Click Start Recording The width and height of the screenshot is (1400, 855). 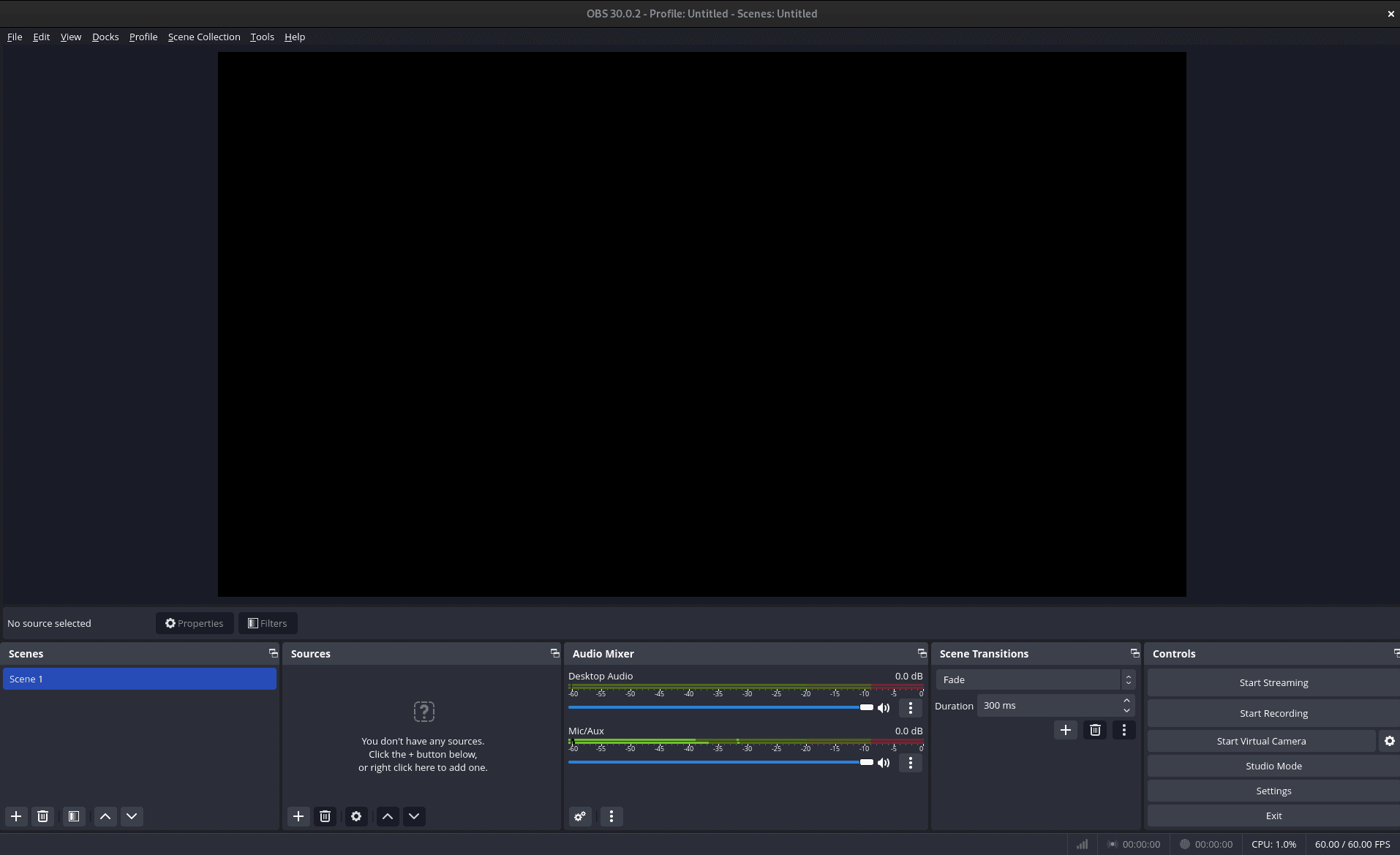(x=1273, y=713)
